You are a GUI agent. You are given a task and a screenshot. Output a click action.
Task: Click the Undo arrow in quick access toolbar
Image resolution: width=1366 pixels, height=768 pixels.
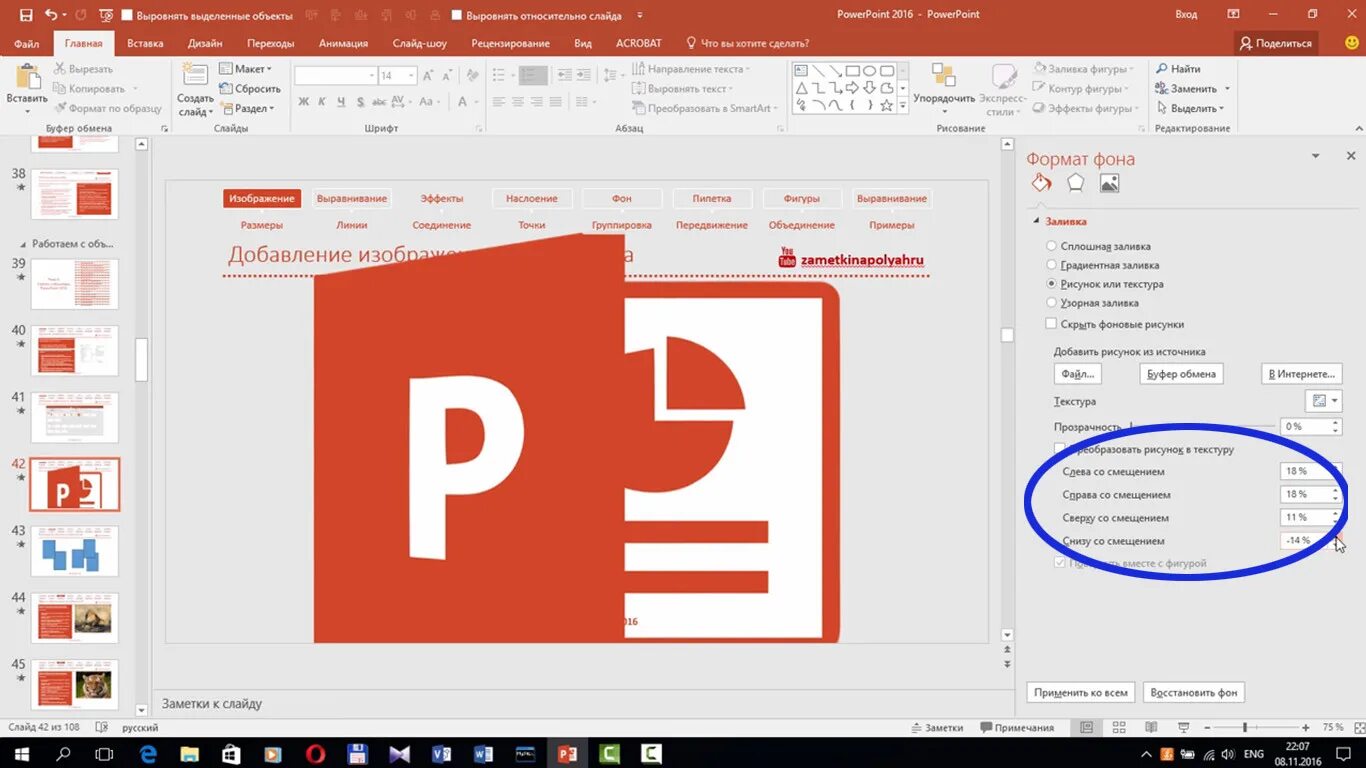[x=51, y=15]
